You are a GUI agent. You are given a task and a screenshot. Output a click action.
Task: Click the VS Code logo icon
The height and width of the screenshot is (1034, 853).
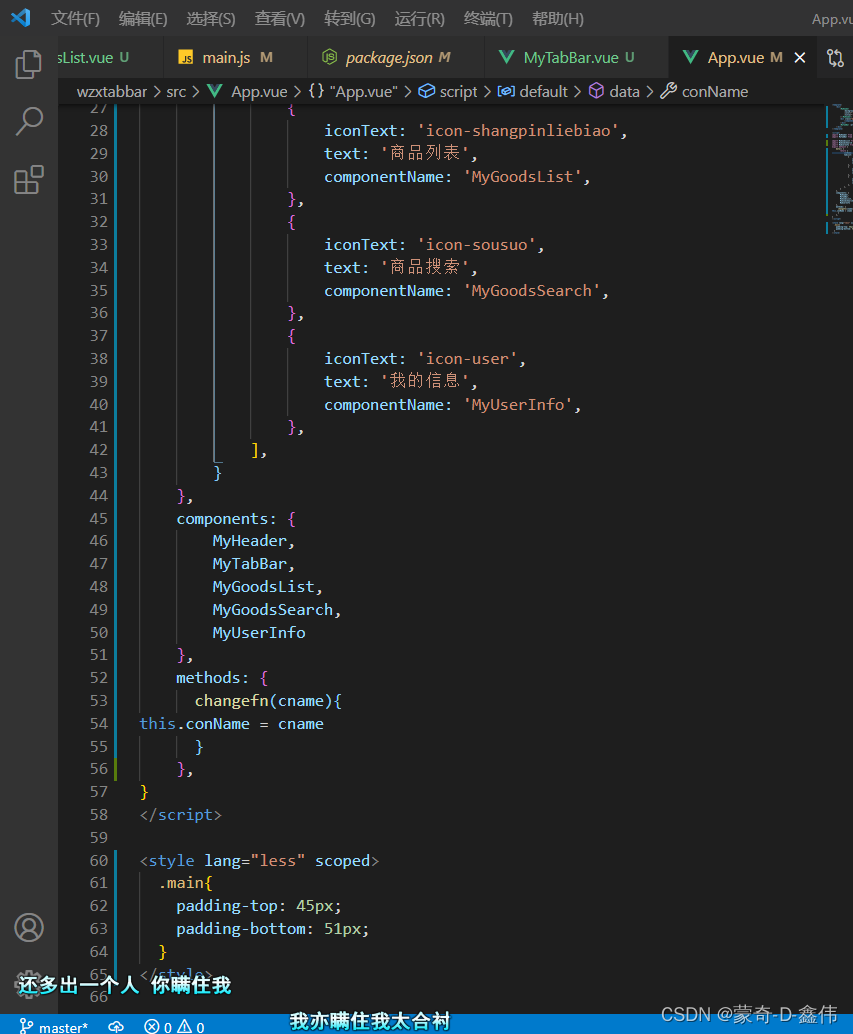point(21,18)
